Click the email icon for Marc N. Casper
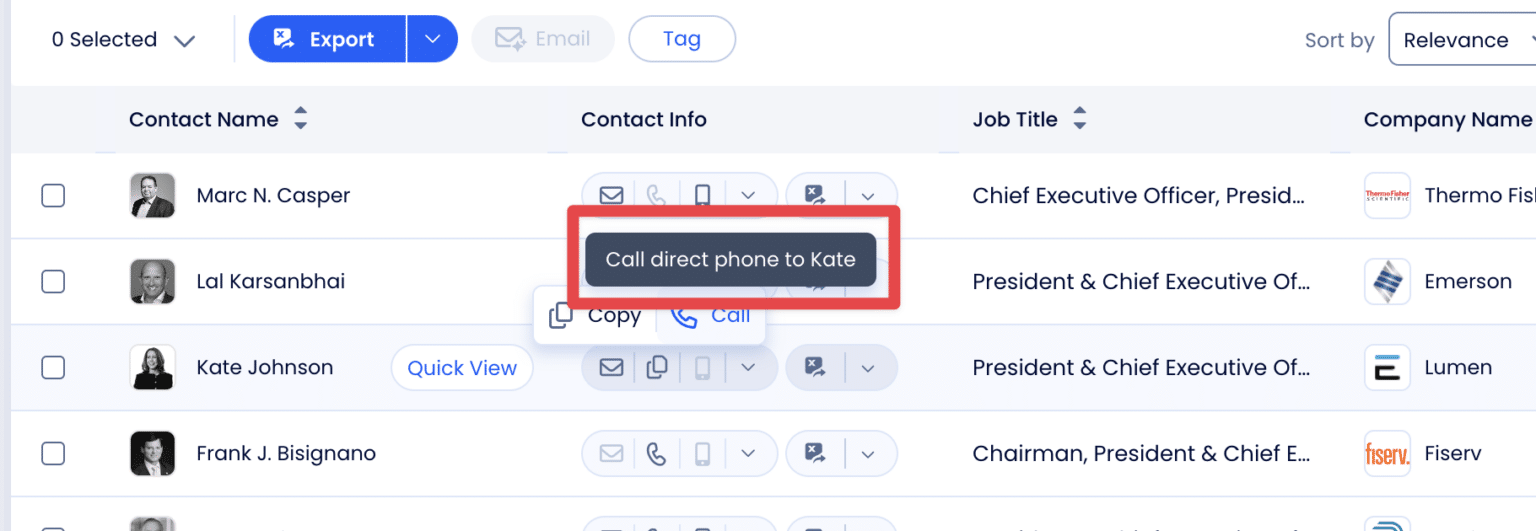Screen dimensions: 1536x531 pyautogui.click(x=611, y=195)
